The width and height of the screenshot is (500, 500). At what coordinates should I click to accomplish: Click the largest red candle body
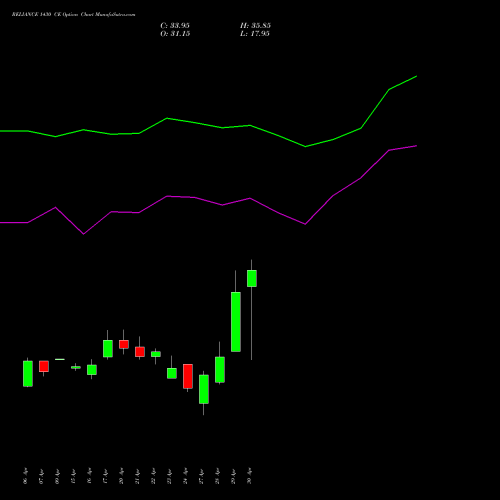(188, 376)
